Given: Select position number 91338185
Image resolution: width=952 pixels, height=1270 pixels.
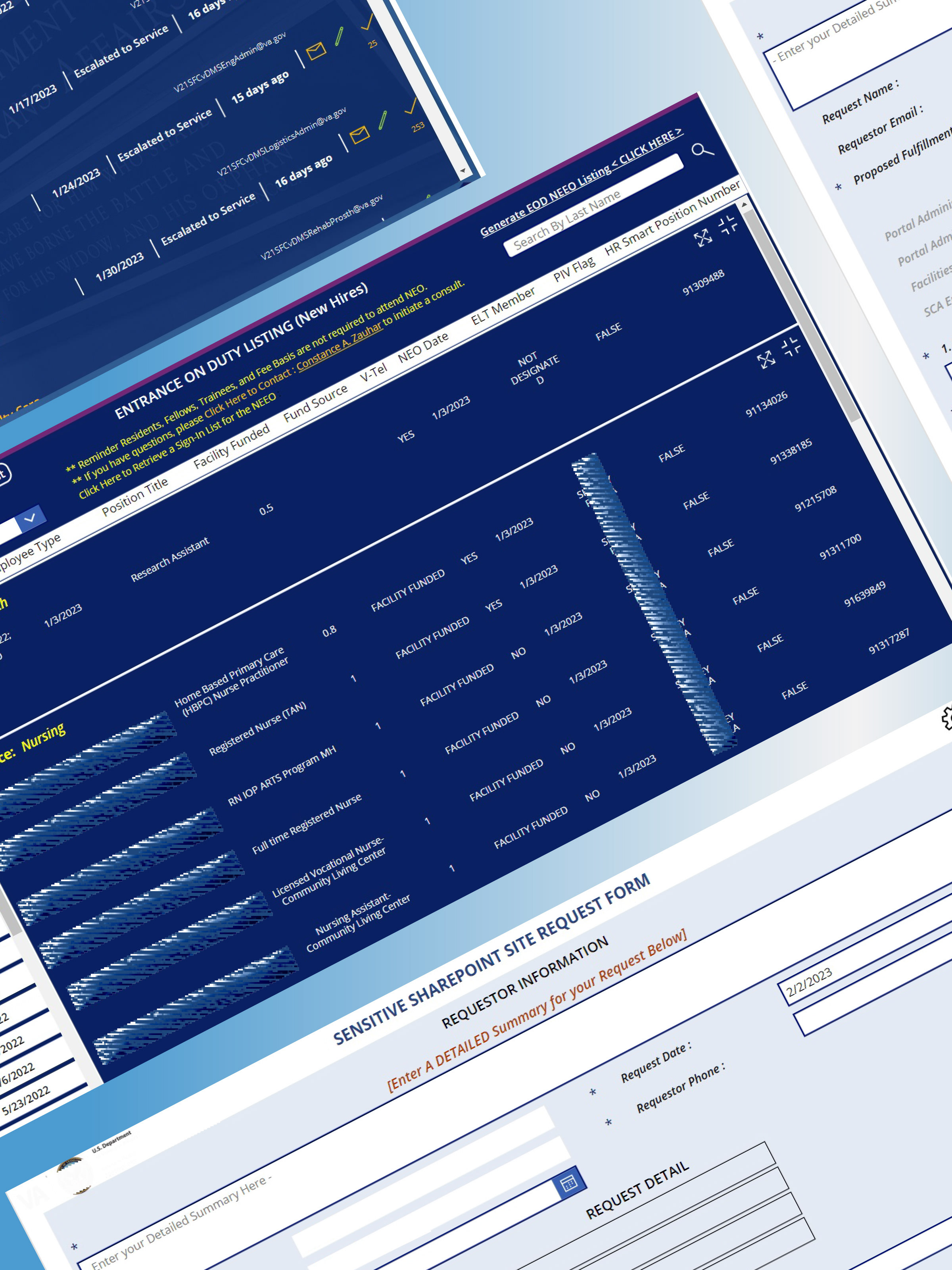Looking at the screenshot, I should (x=791, y=451).
